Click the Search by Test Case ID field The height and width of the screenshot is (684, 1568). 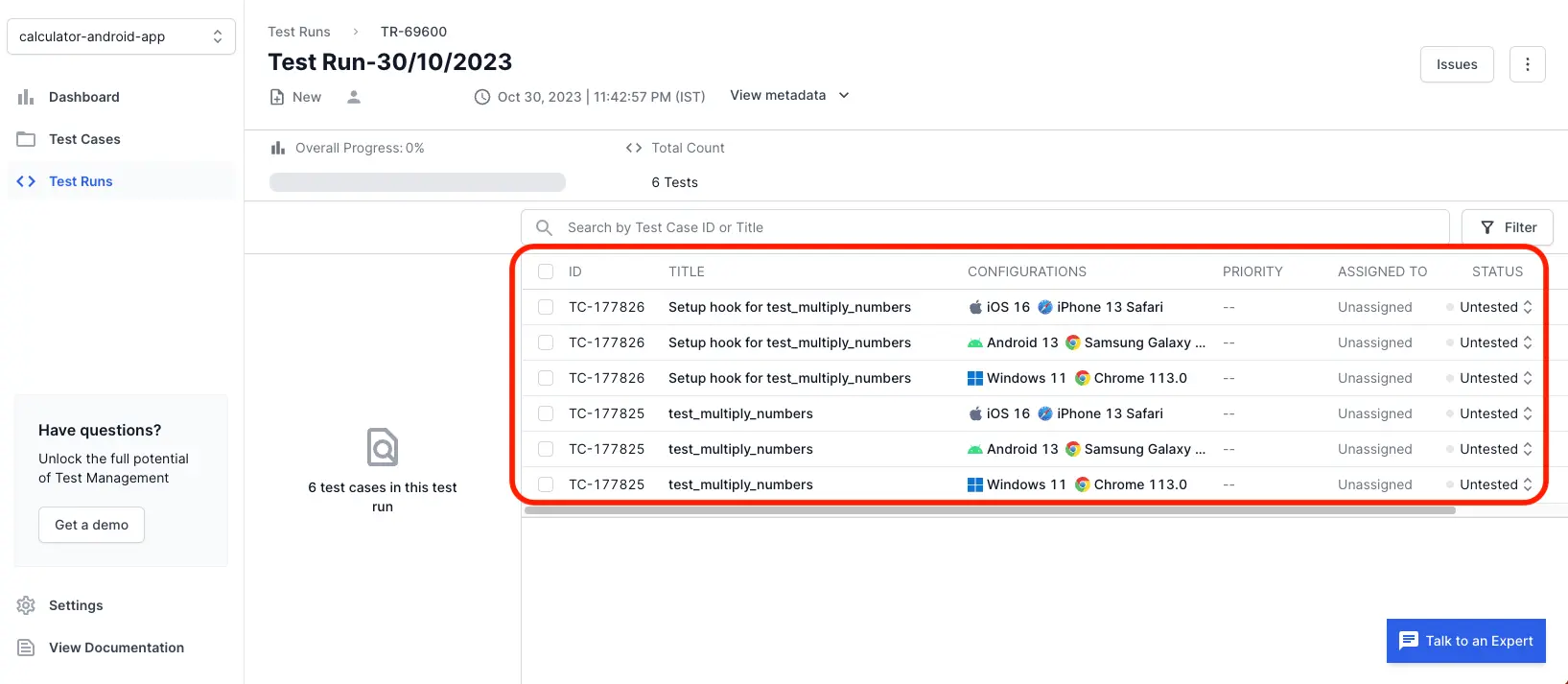(x=997, y=227)
